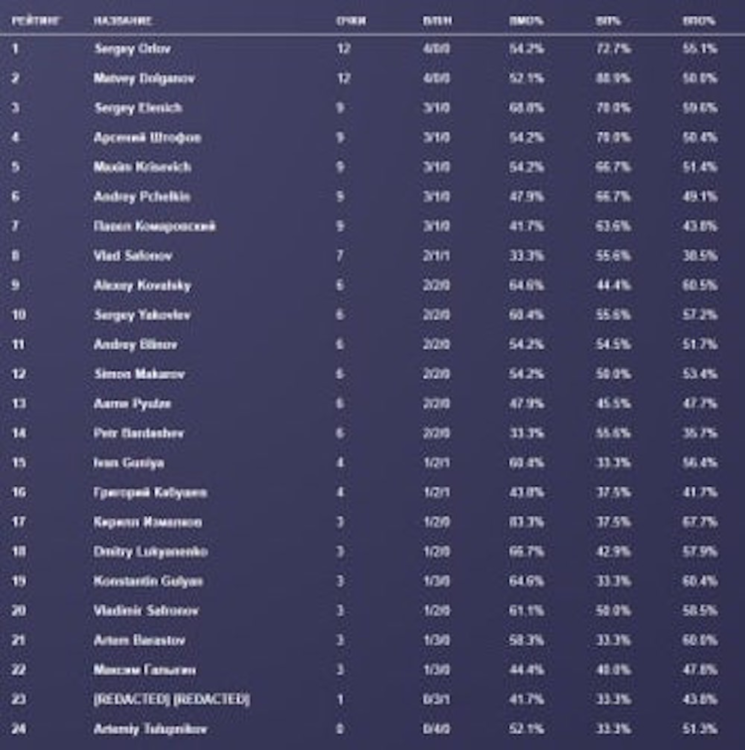Click the ОЧКИ column header
Image resolution: width=745 pixels, height=750 pixels.
pos(351,20)
